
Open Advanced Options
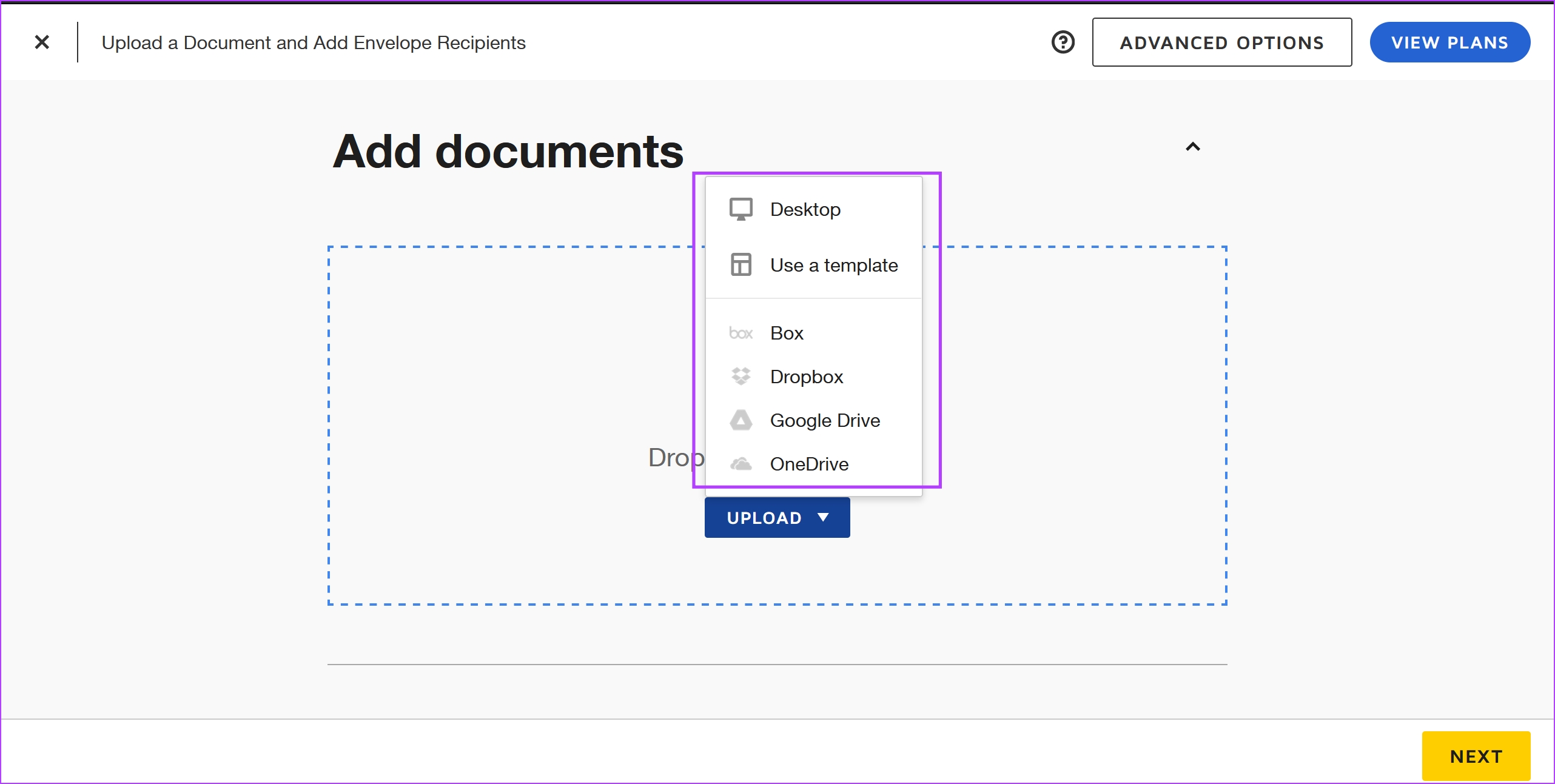point(1221,42)
